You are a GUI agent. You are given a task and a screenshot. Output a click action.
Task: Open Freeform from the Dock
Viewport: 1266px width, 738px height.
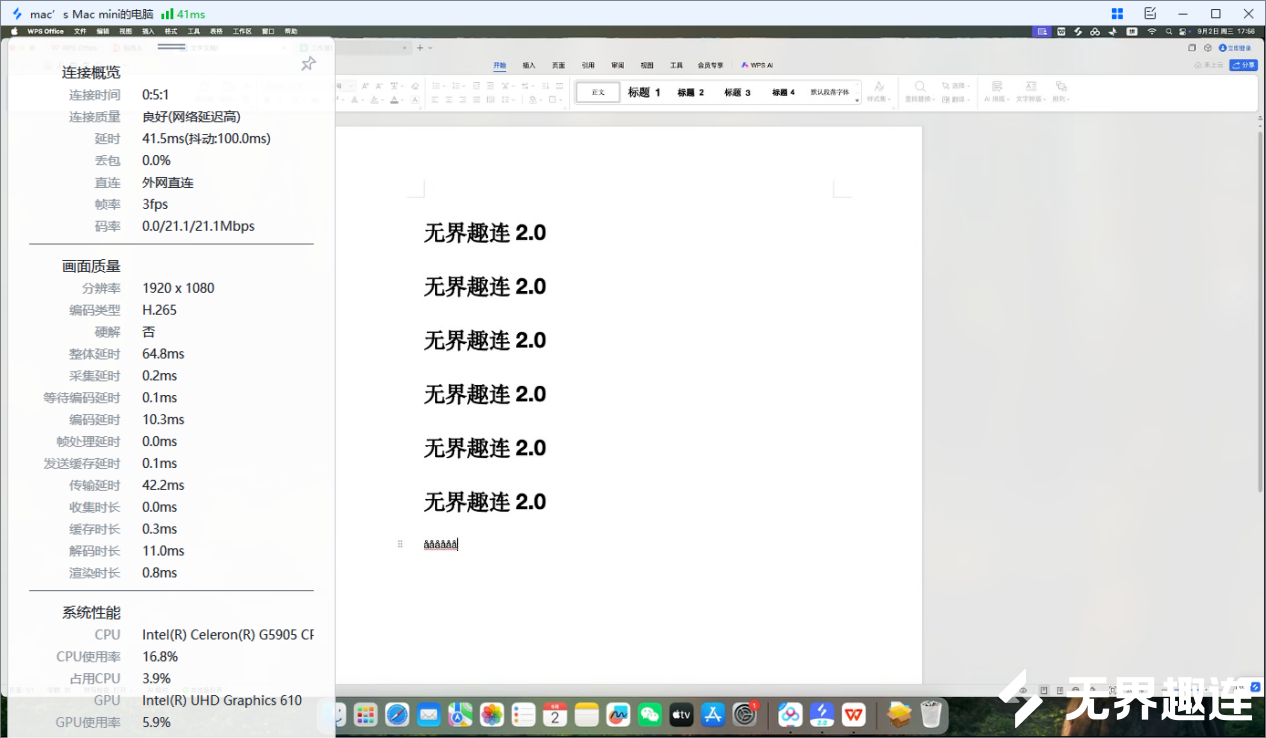(x=618, y=714)
